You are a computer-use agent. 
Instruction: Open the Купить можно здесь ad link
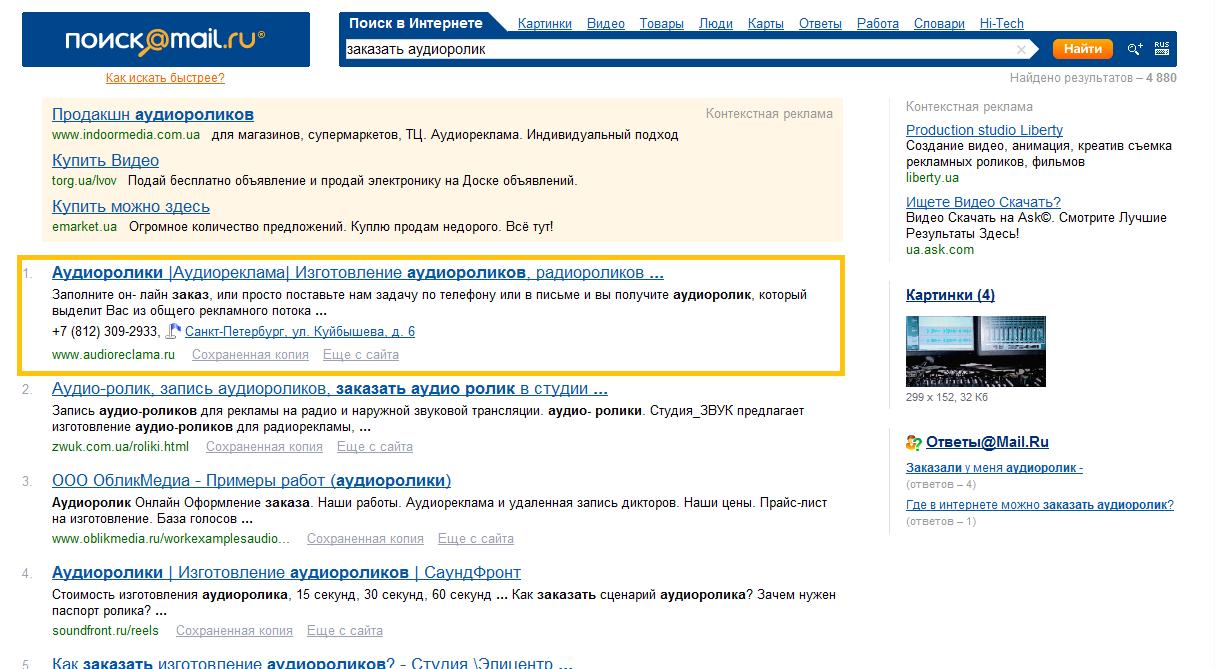(131, 206)
